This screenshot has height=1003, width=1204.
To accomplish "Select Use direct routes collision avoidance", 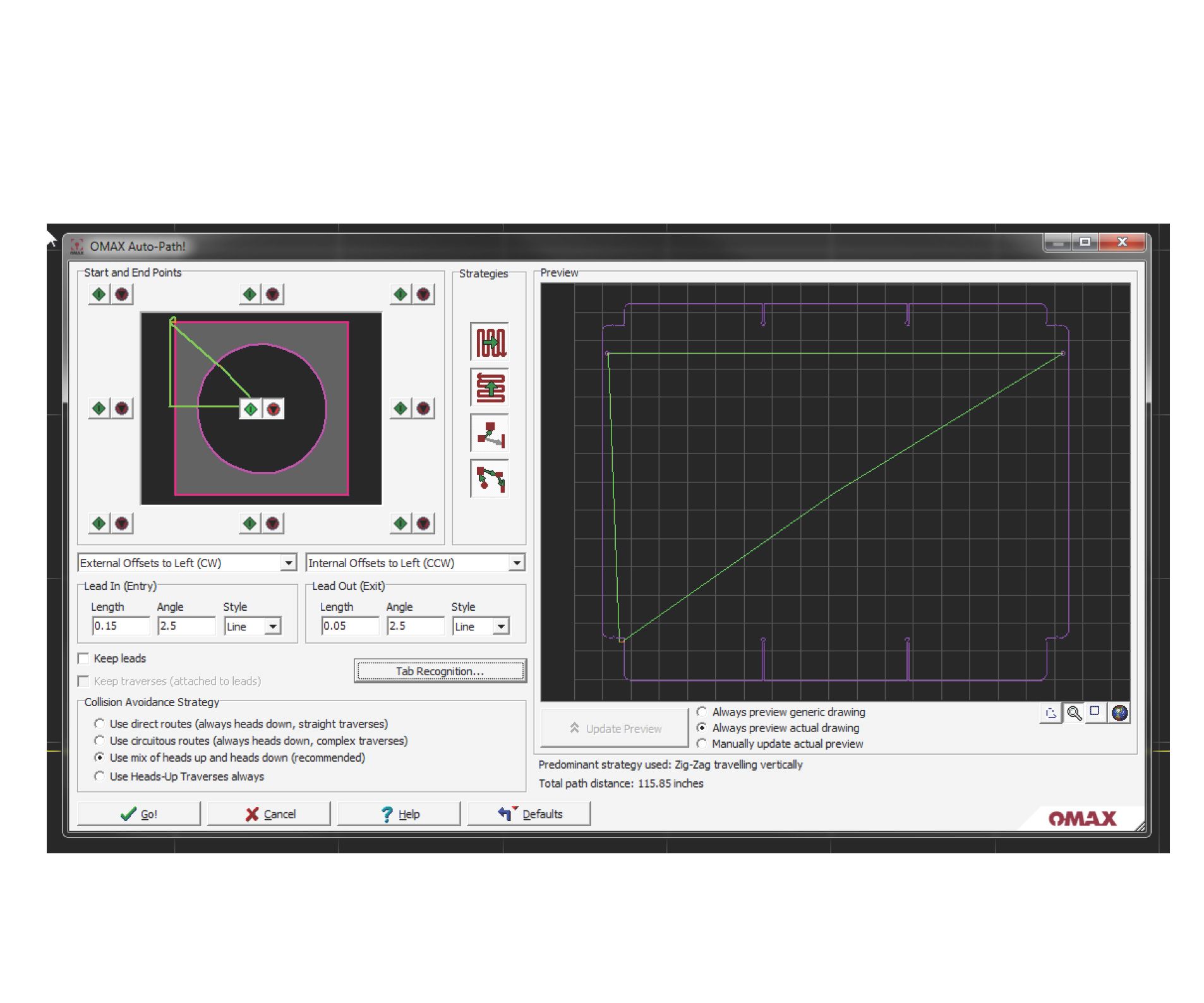I will [x=100, y=724].
